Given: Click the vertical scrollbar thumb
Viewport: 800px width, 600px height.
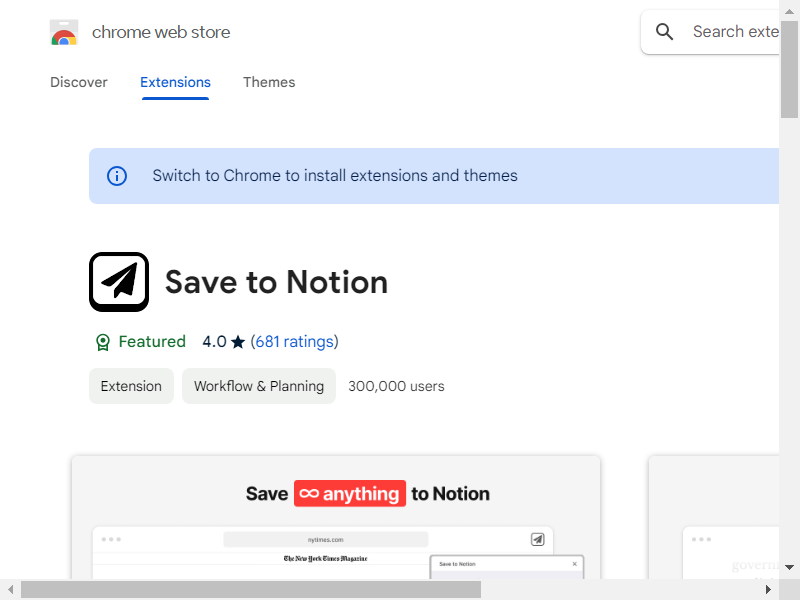Looking at the screenshot, I should [789, 70].
